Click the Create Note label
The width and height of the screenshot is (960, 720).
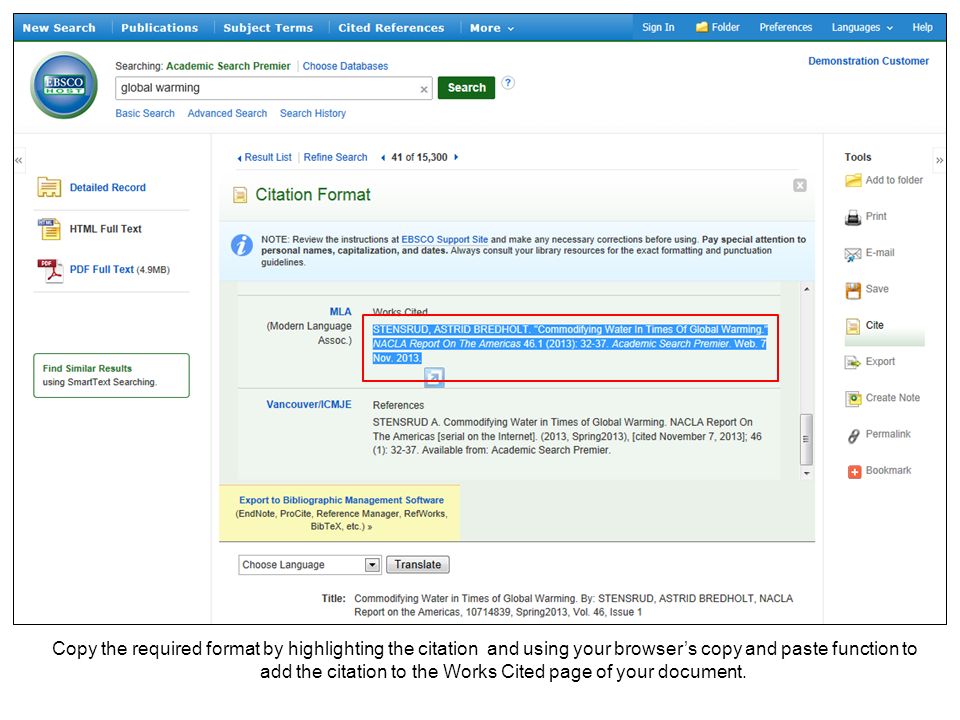[x=893, y=398]
